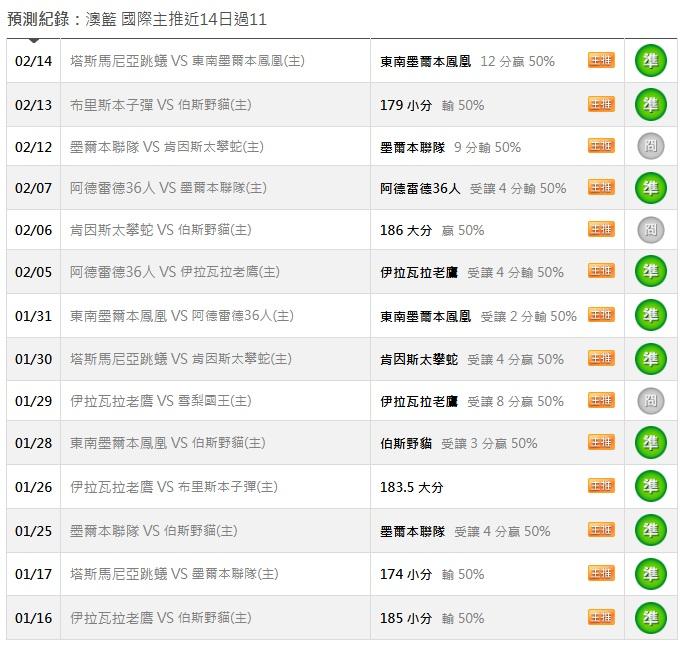
Task: Click the pick 伯斯野貓 受讓 3 分贏 50%
Action: pyautogui.click(x=459, y=444)
